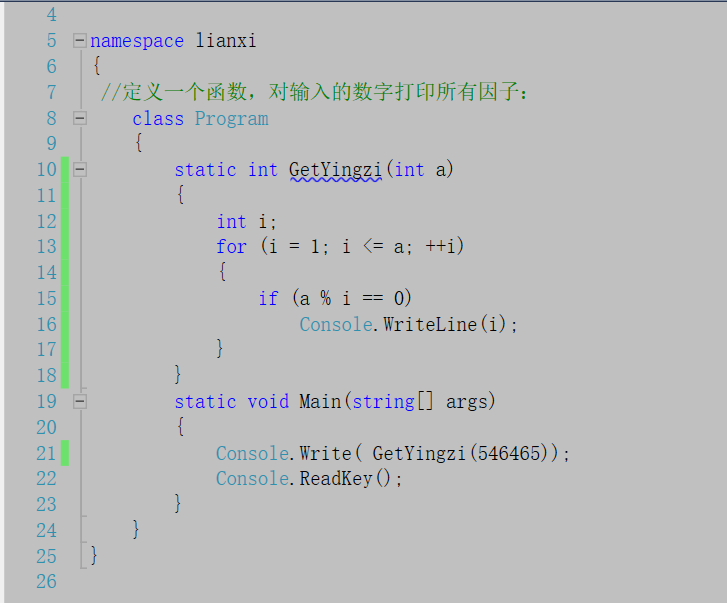
Task: Click the closing brace on line 25
Action: coord(94,555)
